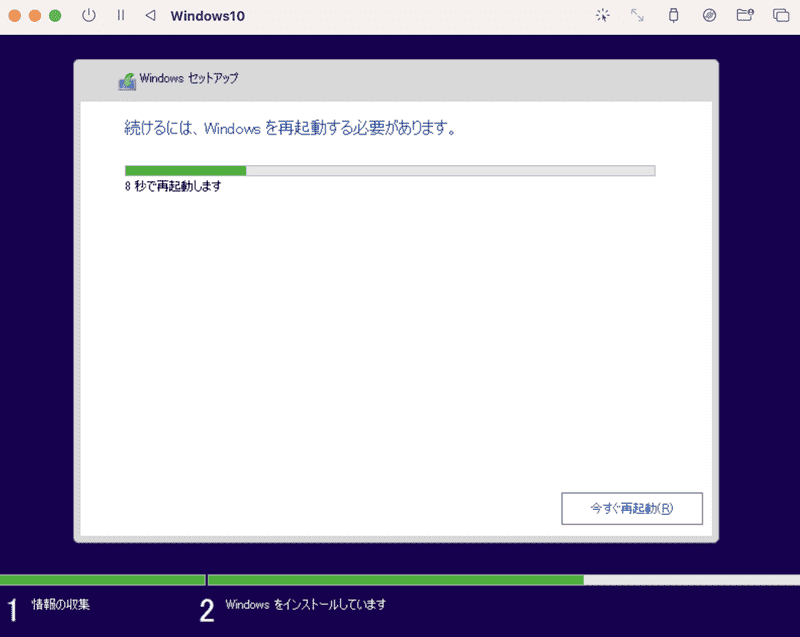Image resolution: width=800 pixels, height=637 pixels.
Task: Click the resize display arrows icon
Action: (637, 15)
